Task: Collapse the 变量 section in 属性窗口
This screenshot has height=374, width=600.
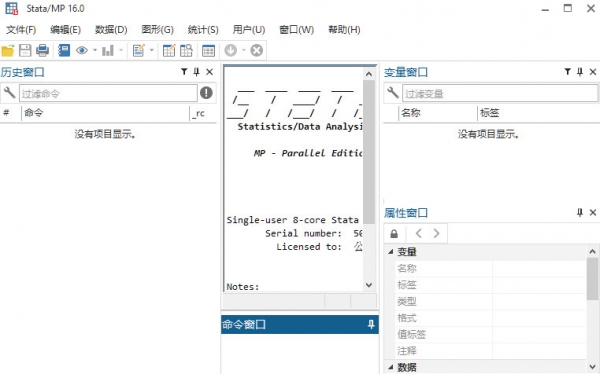Action: click(x=391, y=252)
